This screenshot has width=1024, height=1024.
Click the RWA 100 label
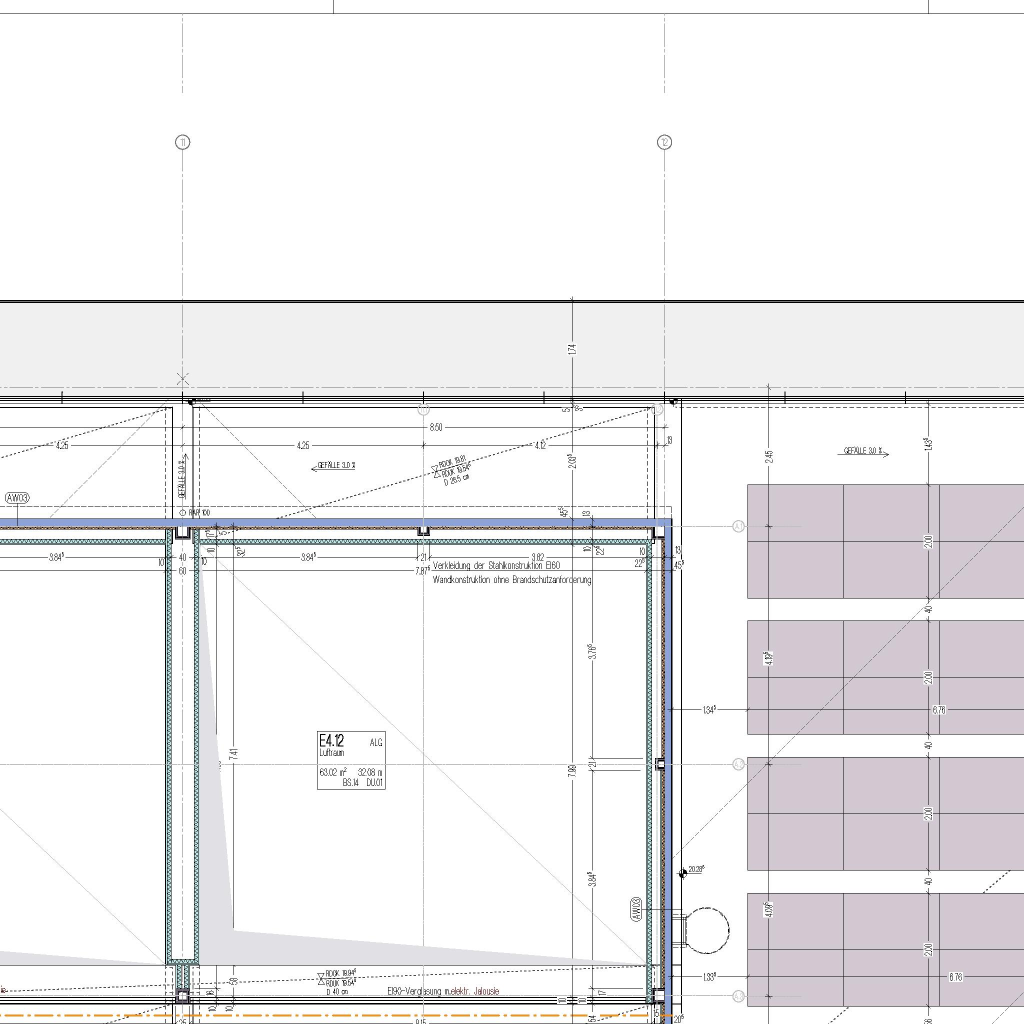click(199, 513)
